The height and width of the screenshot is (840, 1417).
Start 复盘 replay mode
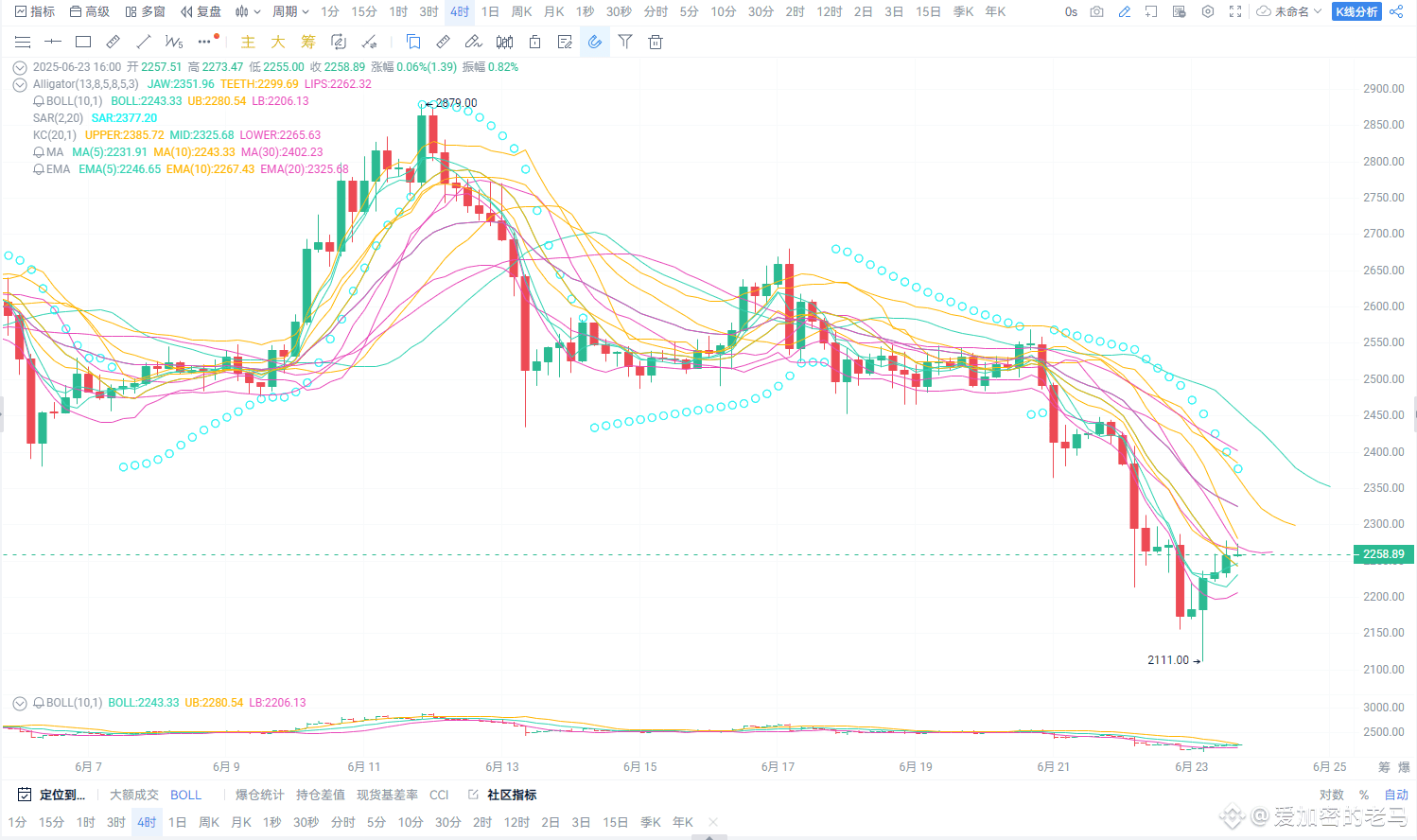pos(201,11)
